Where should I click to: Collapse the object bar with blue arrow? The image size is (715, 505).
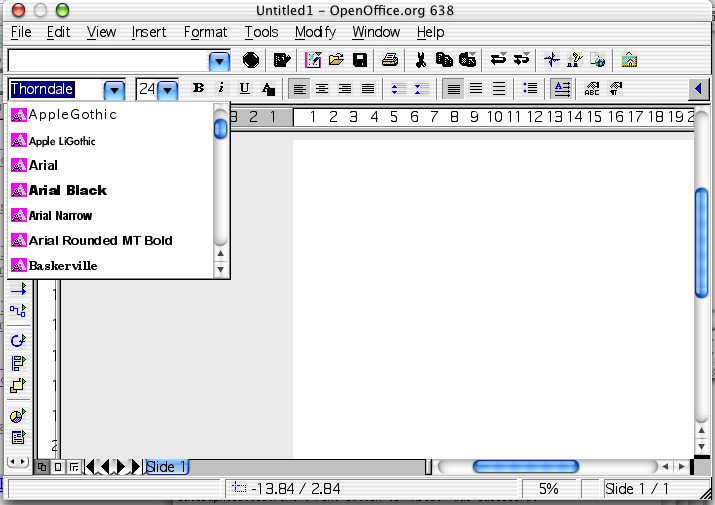(x=698, y=89)
